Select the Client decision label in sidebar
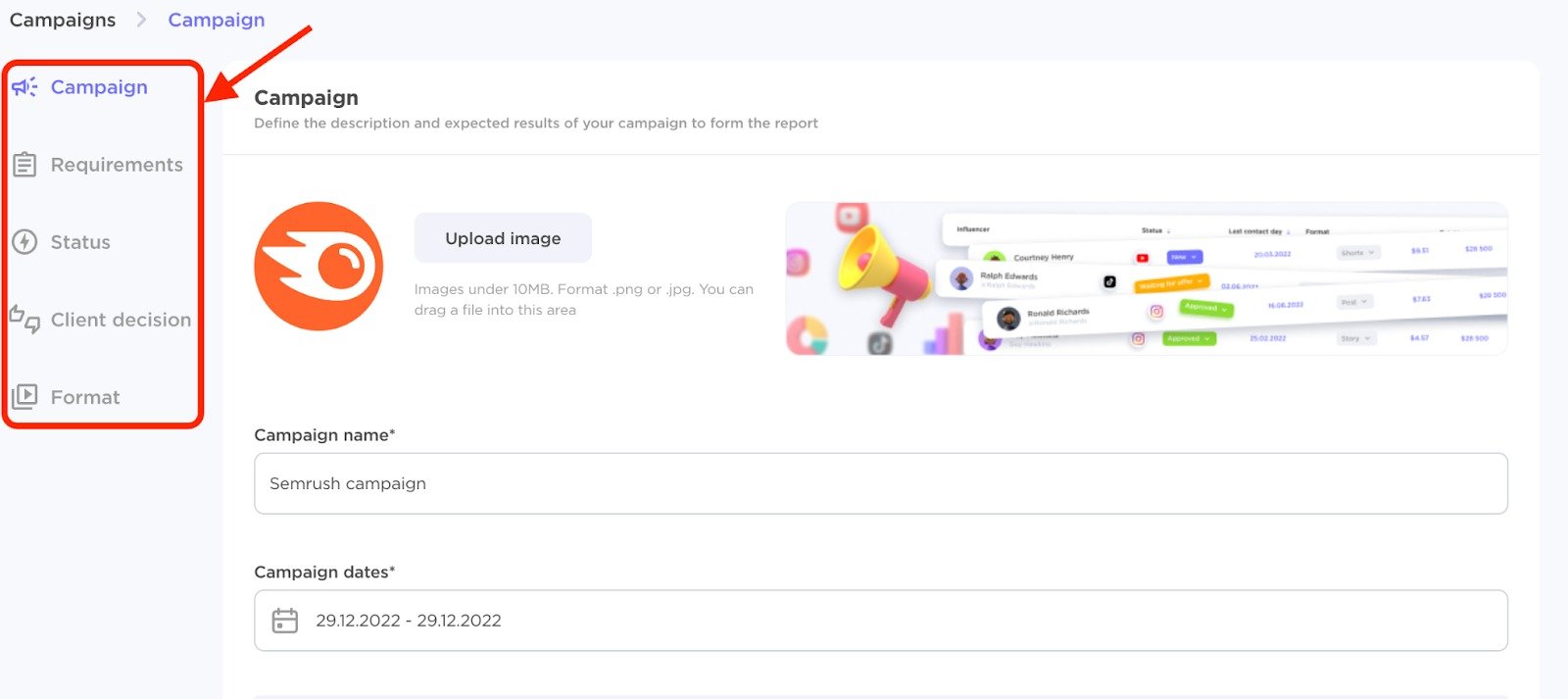Screen dimensions: 1568x699 coord(121,320)
